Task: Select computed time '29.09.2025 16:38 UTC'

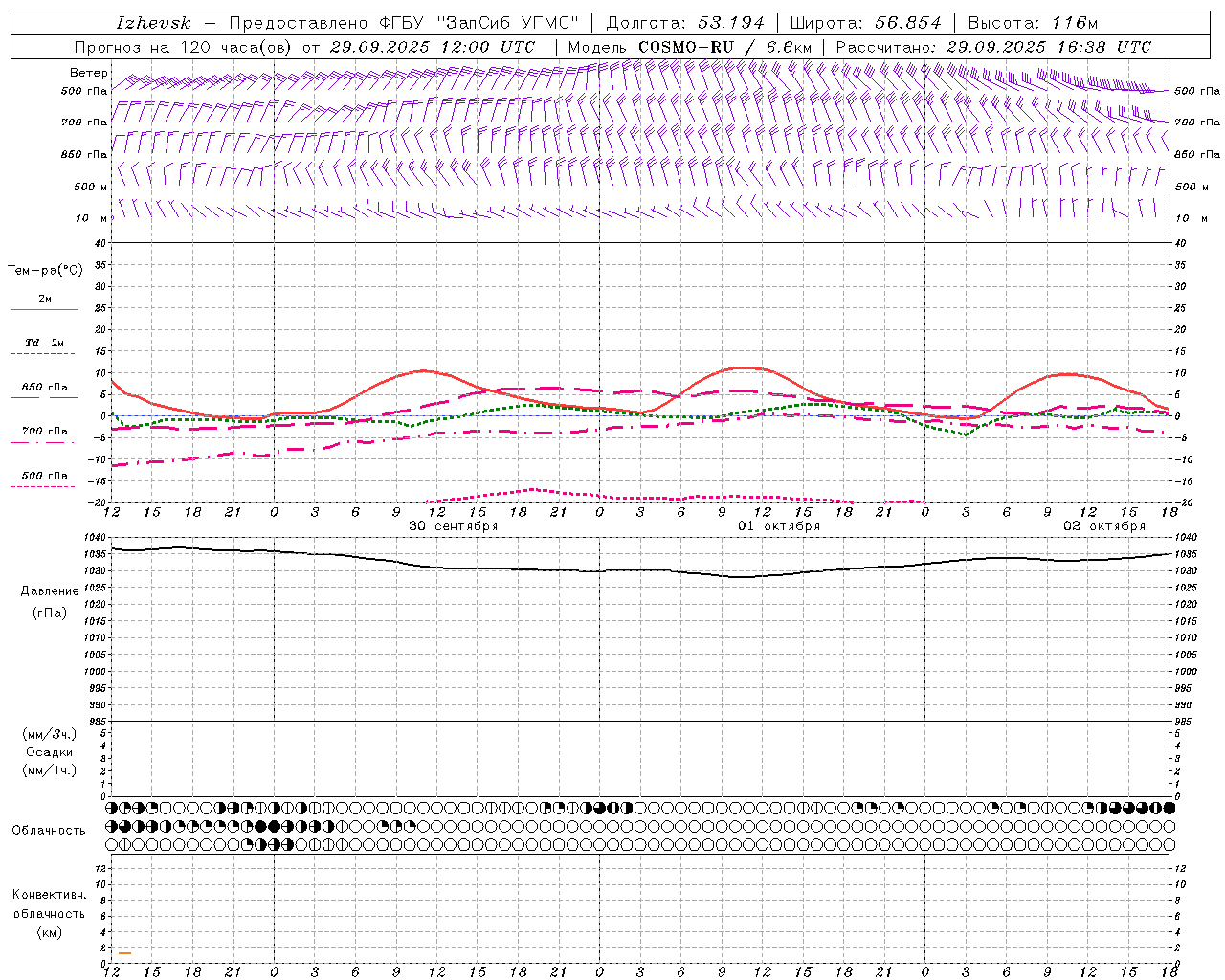Action: pos(1049,47)
